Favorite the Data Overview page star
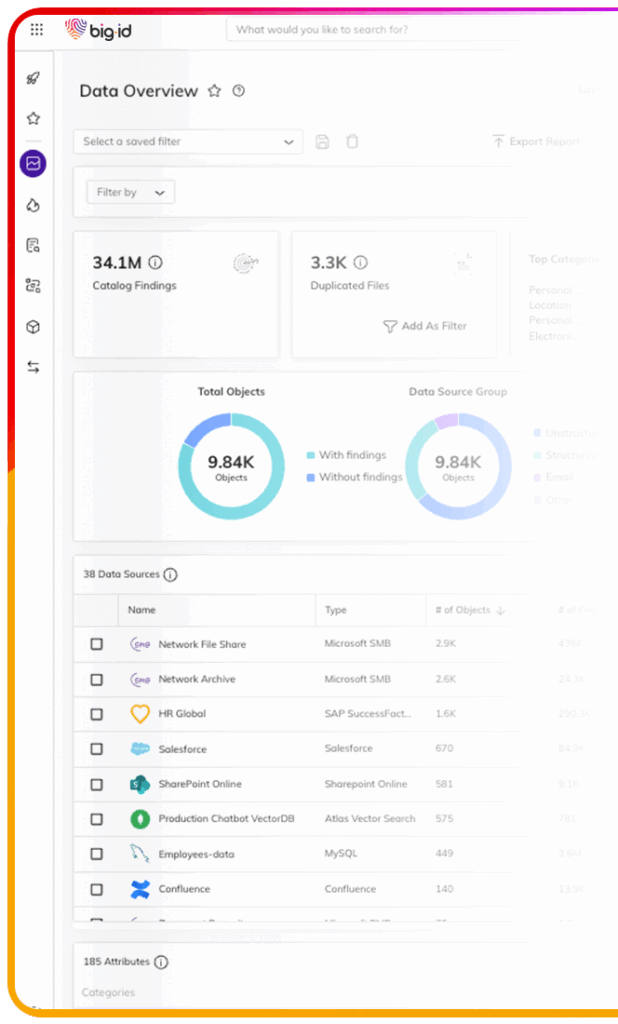The height and width of the screenshot is (1024, 618). (x=214, y=91)
